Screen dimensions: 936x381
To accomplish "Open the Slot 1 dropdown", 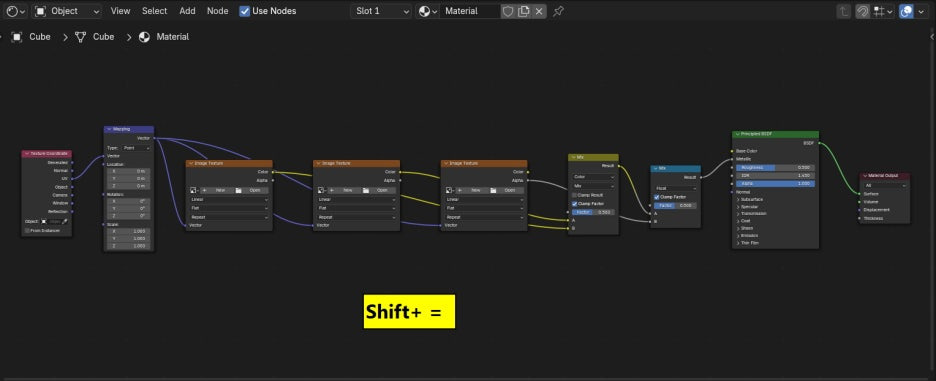I will pyautogui.click(x=381, y=11).
